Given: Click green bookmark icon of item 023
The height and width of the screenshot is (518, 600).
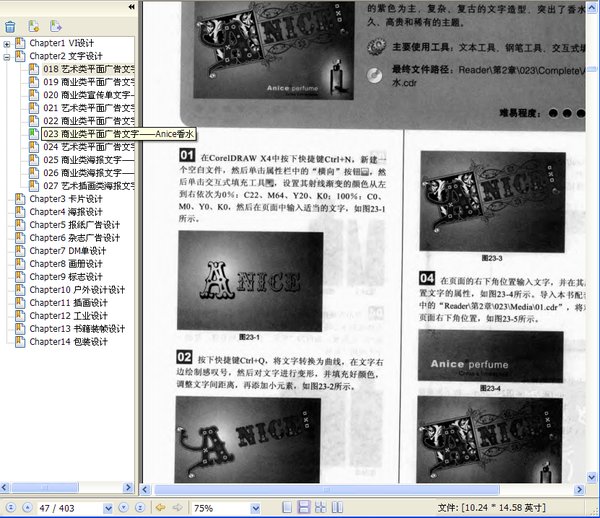Looking at the screenshot, I should pos(34,134).
